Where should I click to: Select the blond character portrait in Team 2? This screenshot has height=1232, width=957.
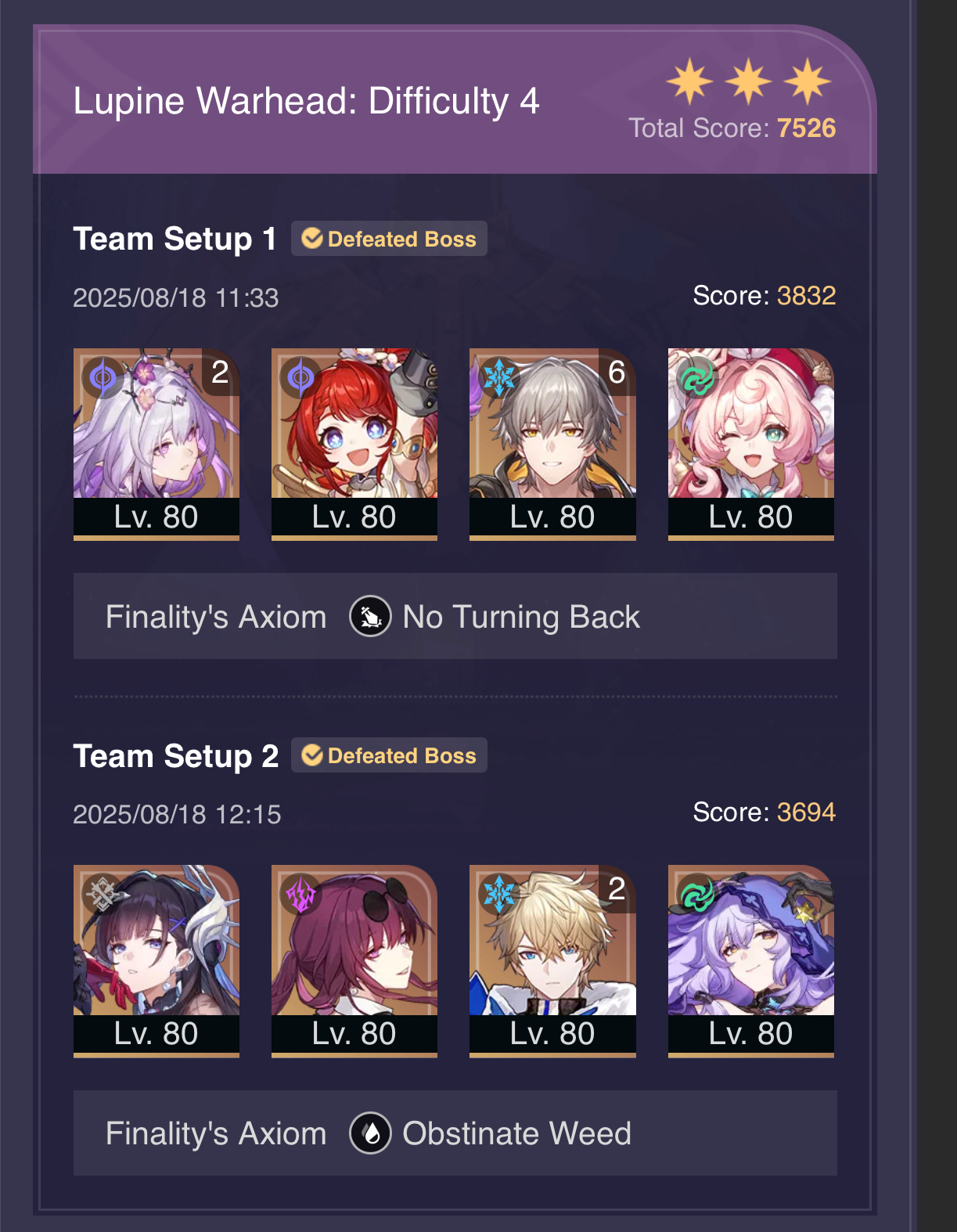(552, 960)
